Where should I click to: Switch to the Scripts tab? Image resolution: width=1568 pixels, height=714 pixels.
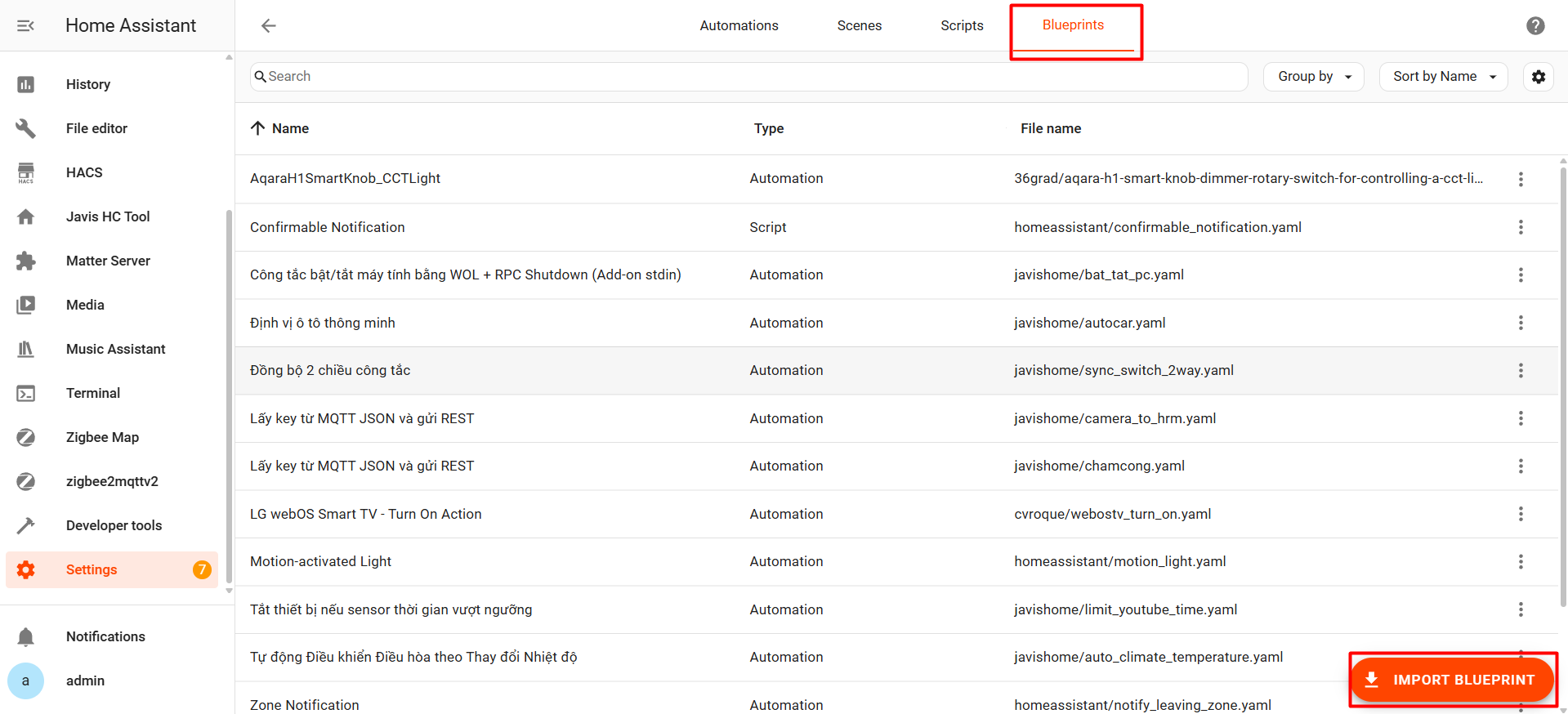[962, 25]
